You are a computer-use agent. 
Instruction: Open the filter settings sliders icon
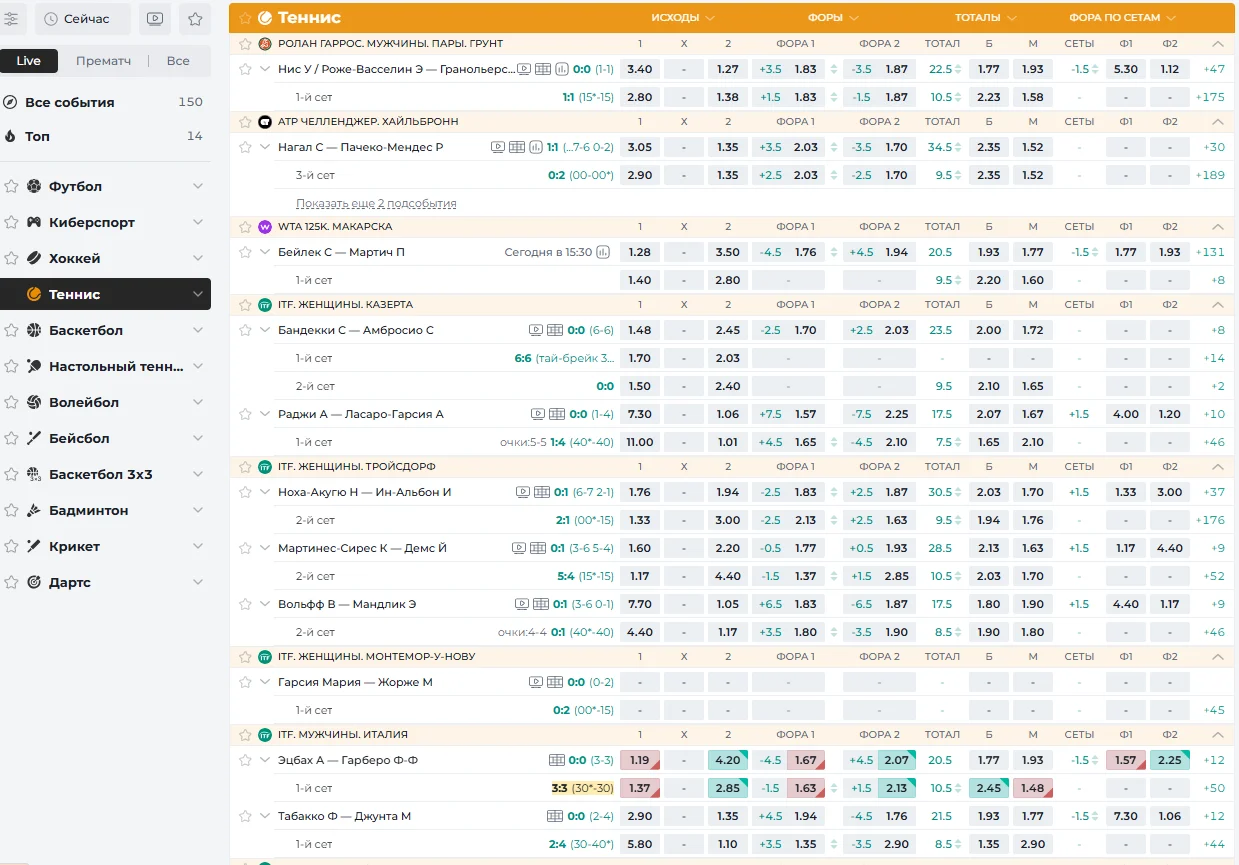[11, 19]
